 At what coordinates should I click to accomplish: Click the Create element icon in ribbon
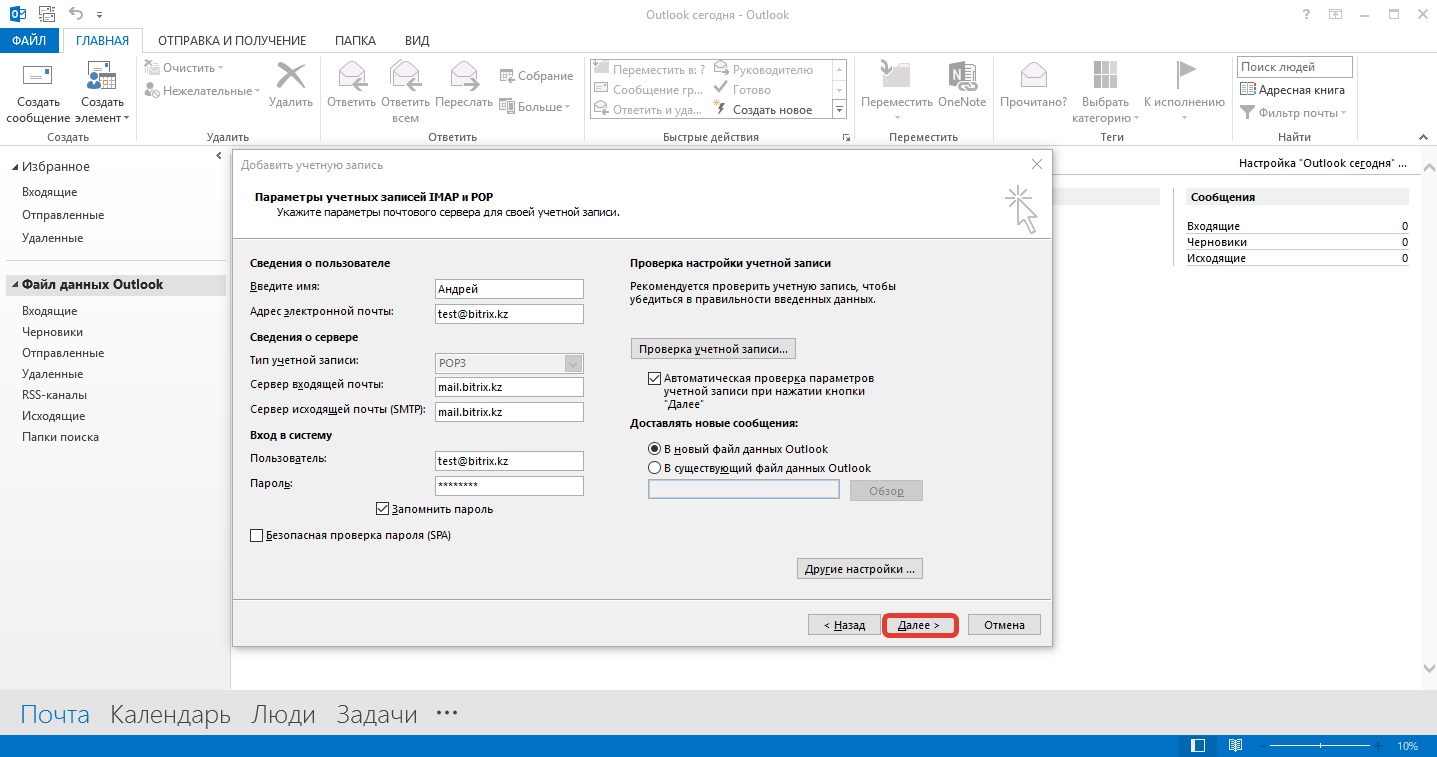102,76
